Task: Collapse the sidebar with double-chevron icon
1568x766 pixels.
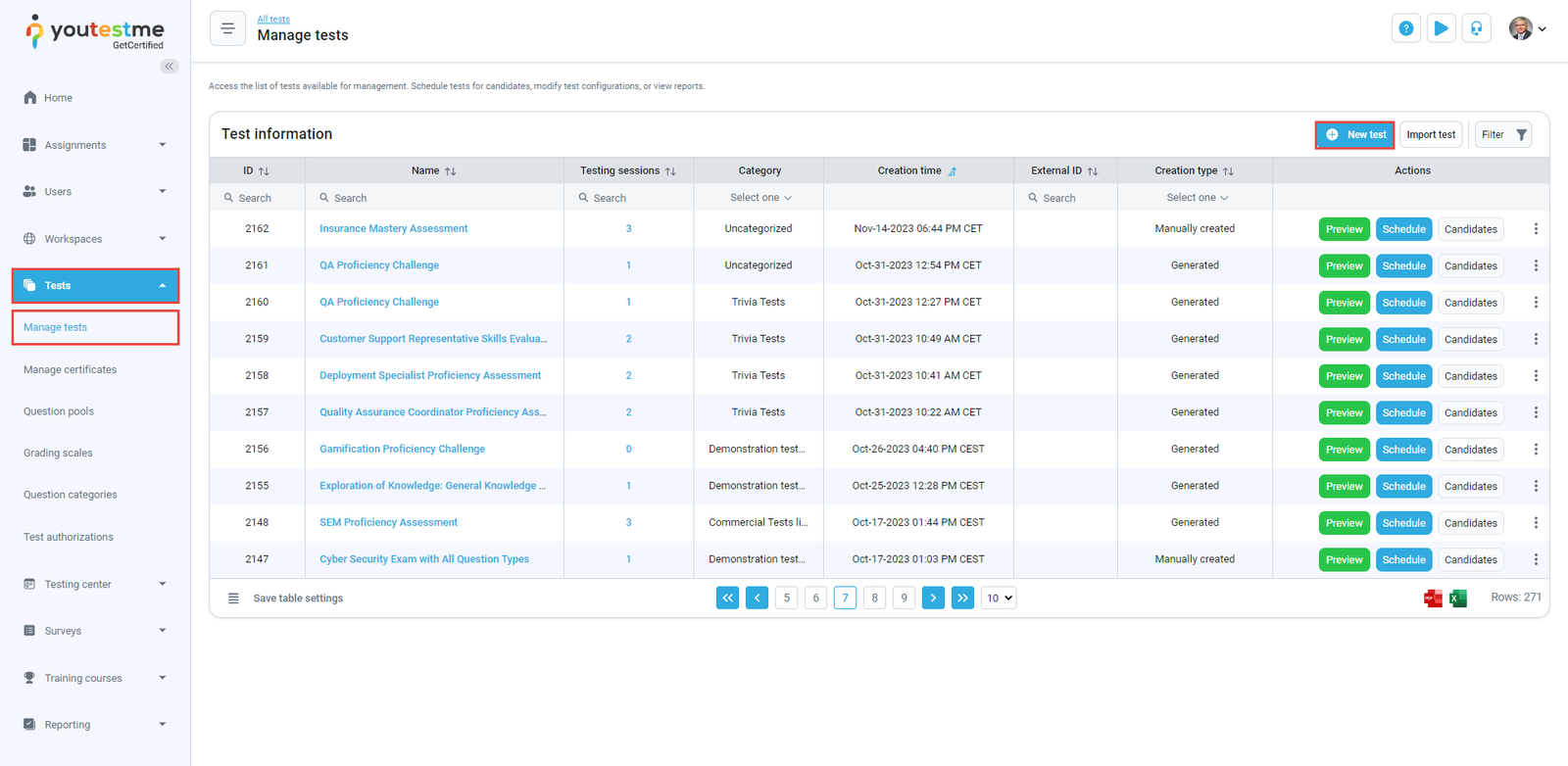Action: point(170,67)
